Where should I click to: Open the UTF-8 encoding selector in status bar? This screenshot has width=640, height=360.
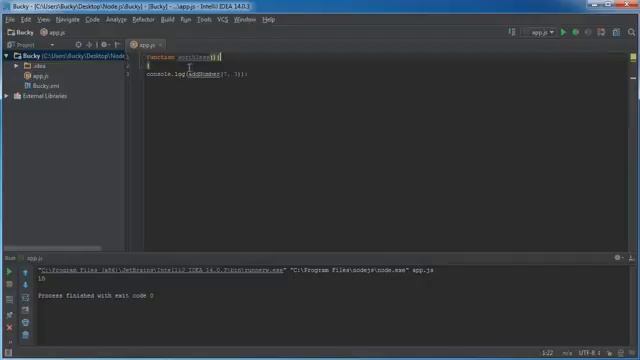[589, 353]
